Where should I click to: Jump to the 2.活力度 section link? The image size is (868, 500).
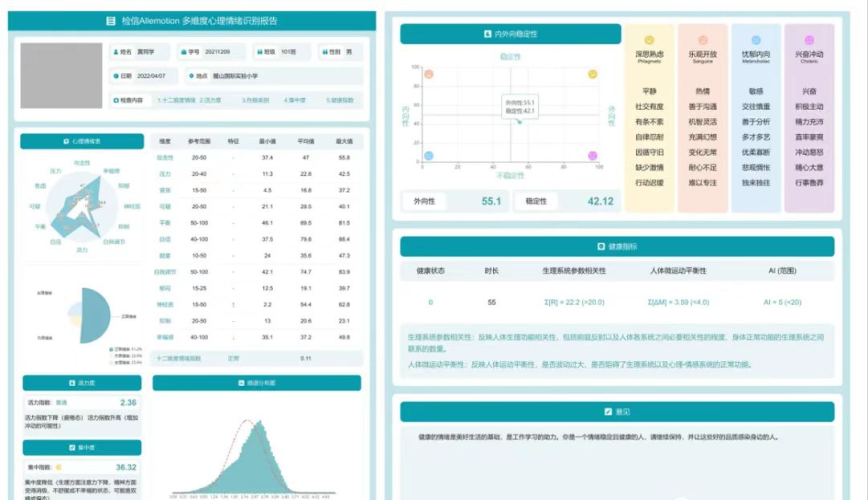210,100
